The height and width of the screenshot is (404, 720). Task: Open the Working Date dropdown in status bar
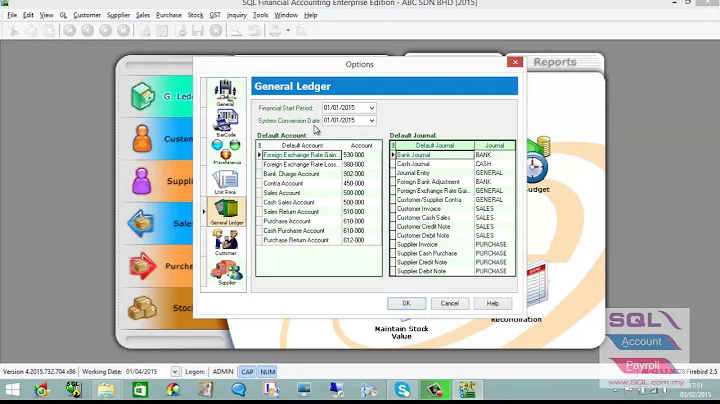pos(174,371)
